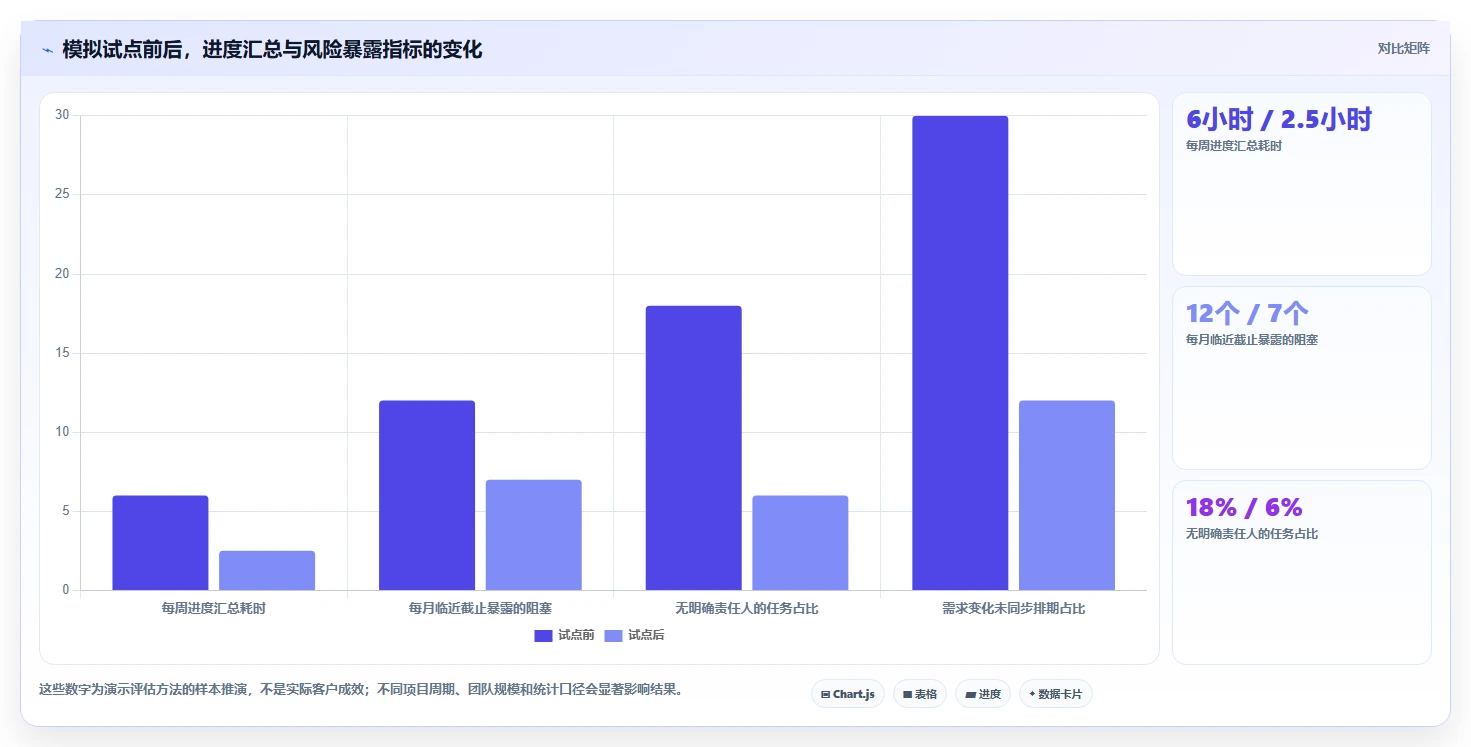The height and width of the screenshot is (747, 1471).
Task: Toggle the 试点后 legend item
Action: (634, 635)
